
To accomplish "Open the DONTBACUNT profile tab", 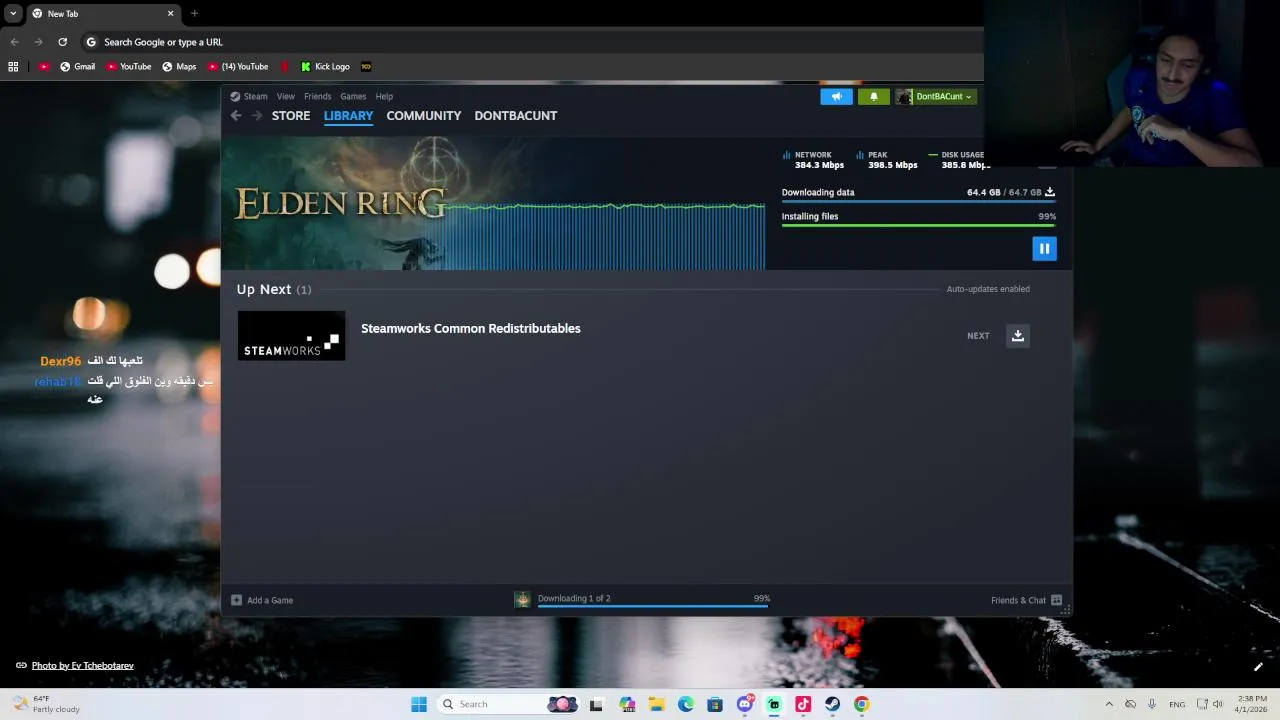I will click(516, 116).
